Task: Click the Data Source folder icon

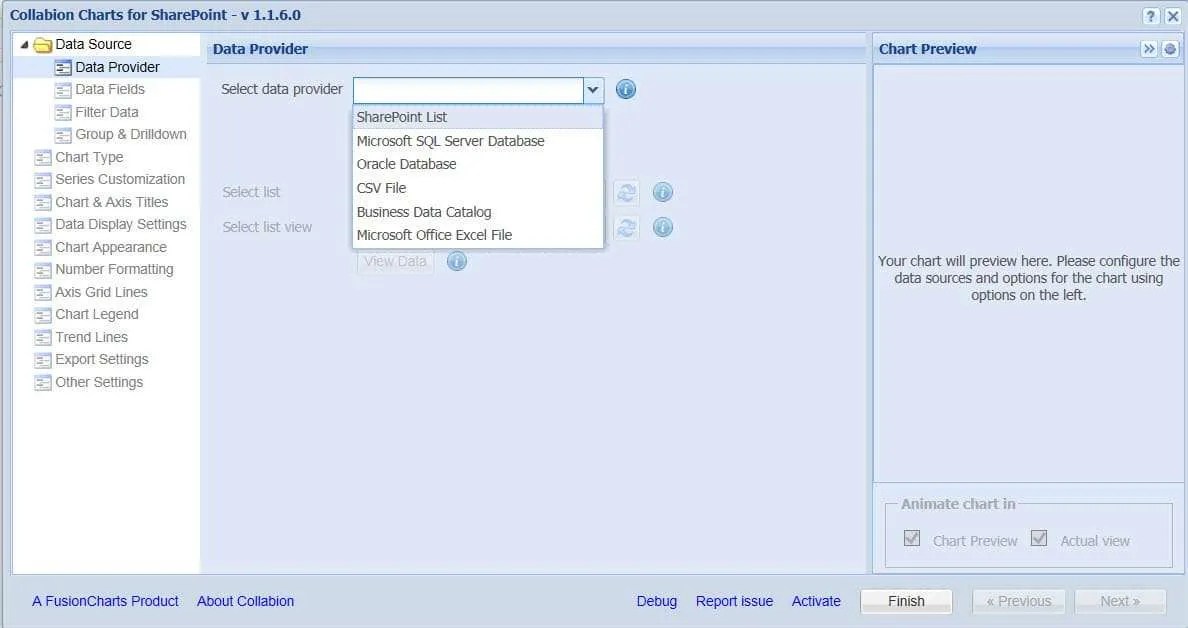Action: tap(43, 45)
